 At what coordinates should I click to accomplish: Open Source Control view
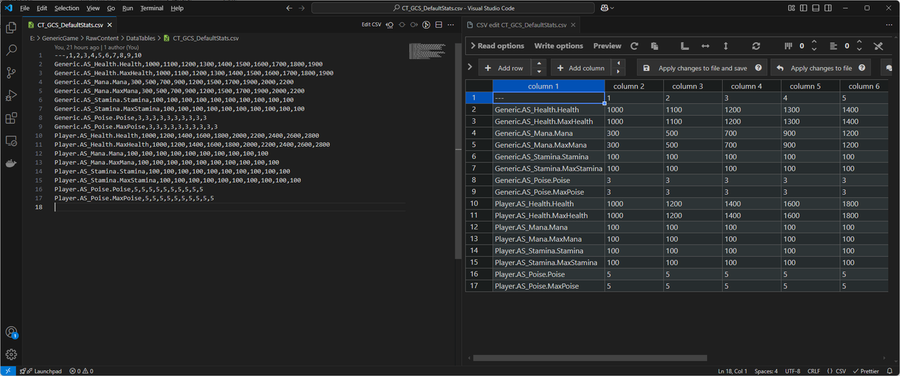pos(10,73)
